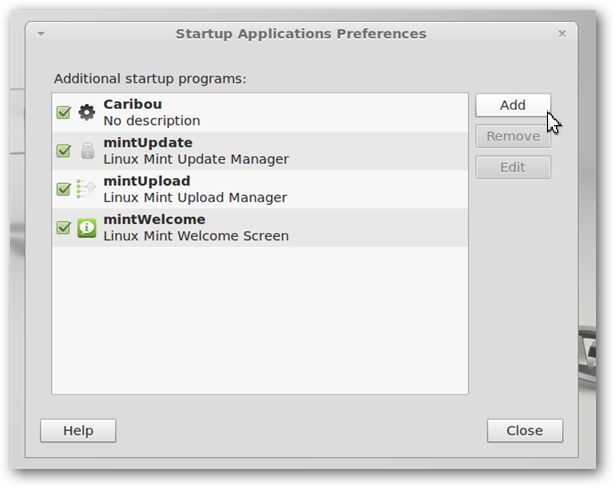Toggle the mintUpload checkbox

click(63, 189)
